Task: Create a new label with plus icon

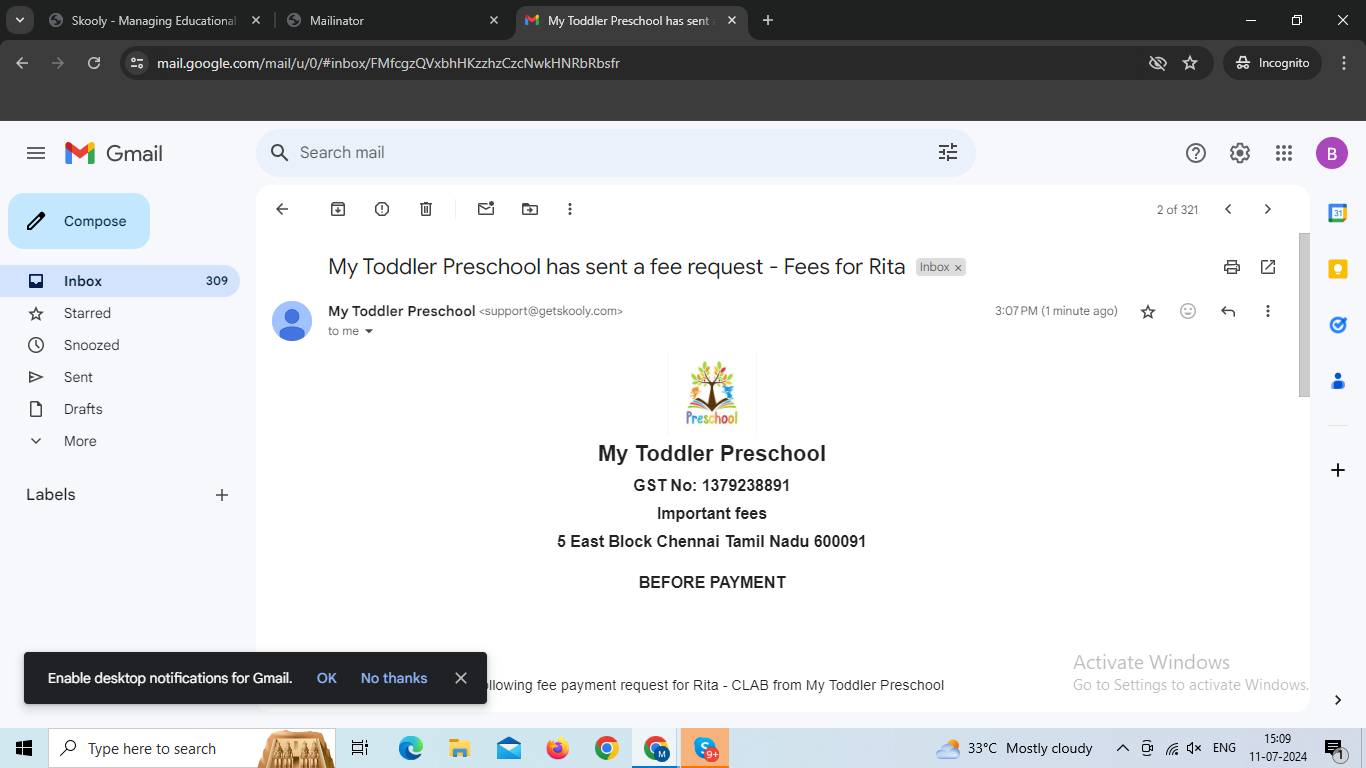Action: pyautogui.click(x=222, y=495)
